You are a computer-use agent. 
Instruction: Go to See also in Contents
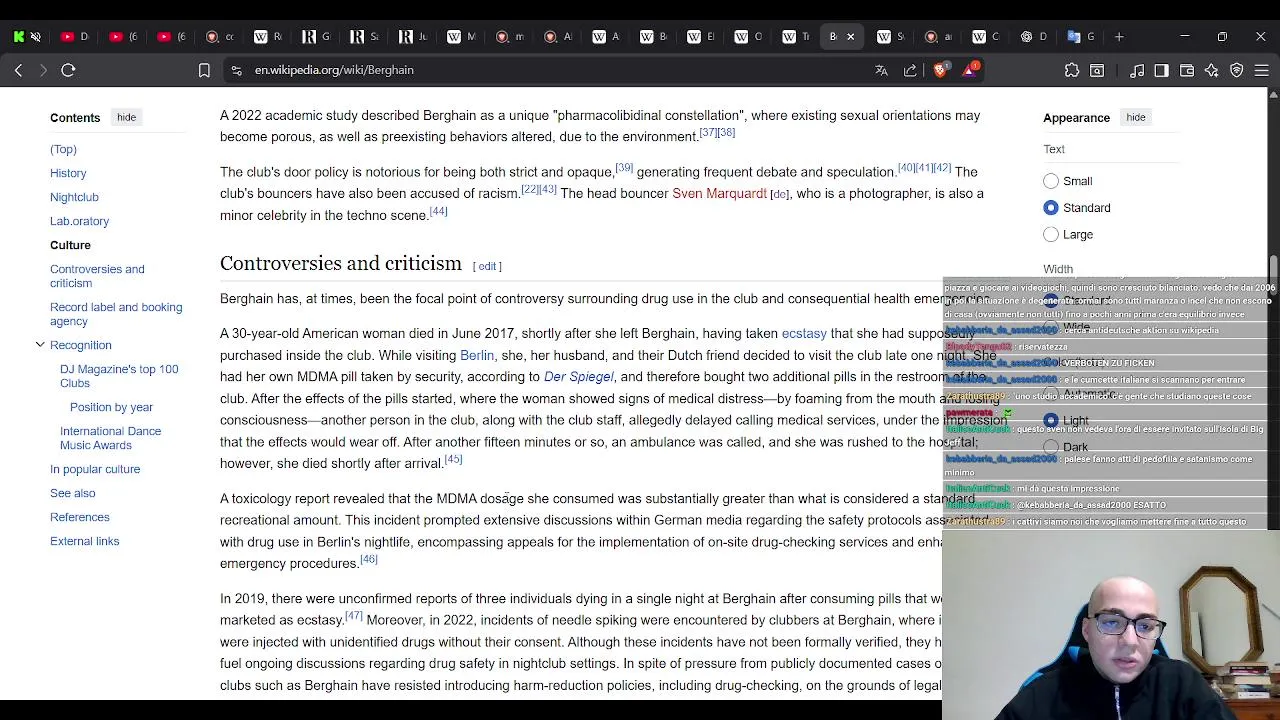[72, 493]
